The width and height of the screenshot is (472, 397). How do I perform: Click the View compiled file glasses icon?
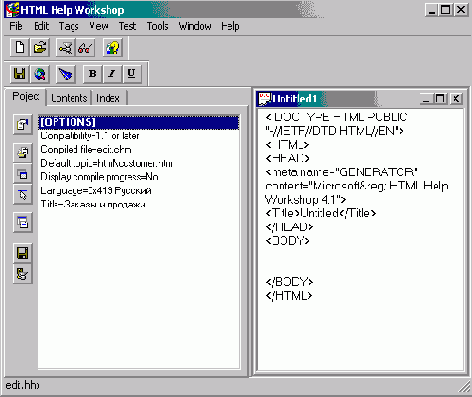pos(85,48)
